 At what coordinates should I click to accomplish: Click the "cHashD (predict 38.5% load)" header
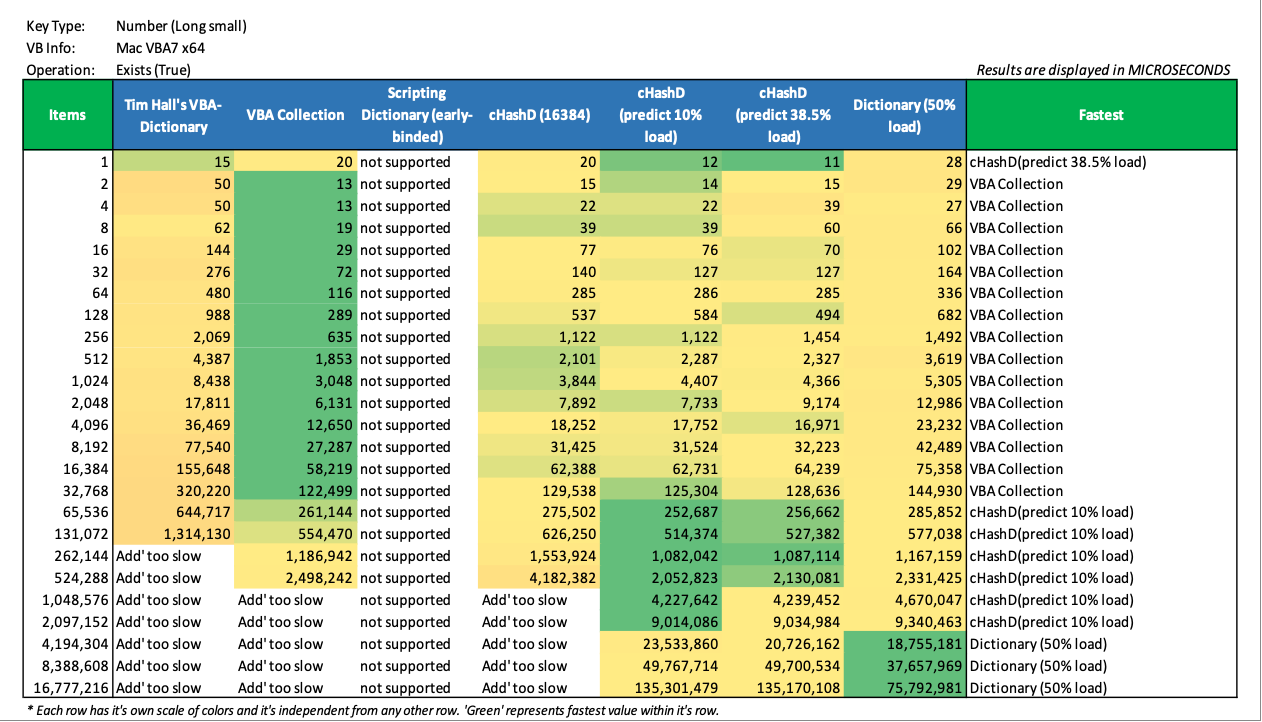pos(782,115)
